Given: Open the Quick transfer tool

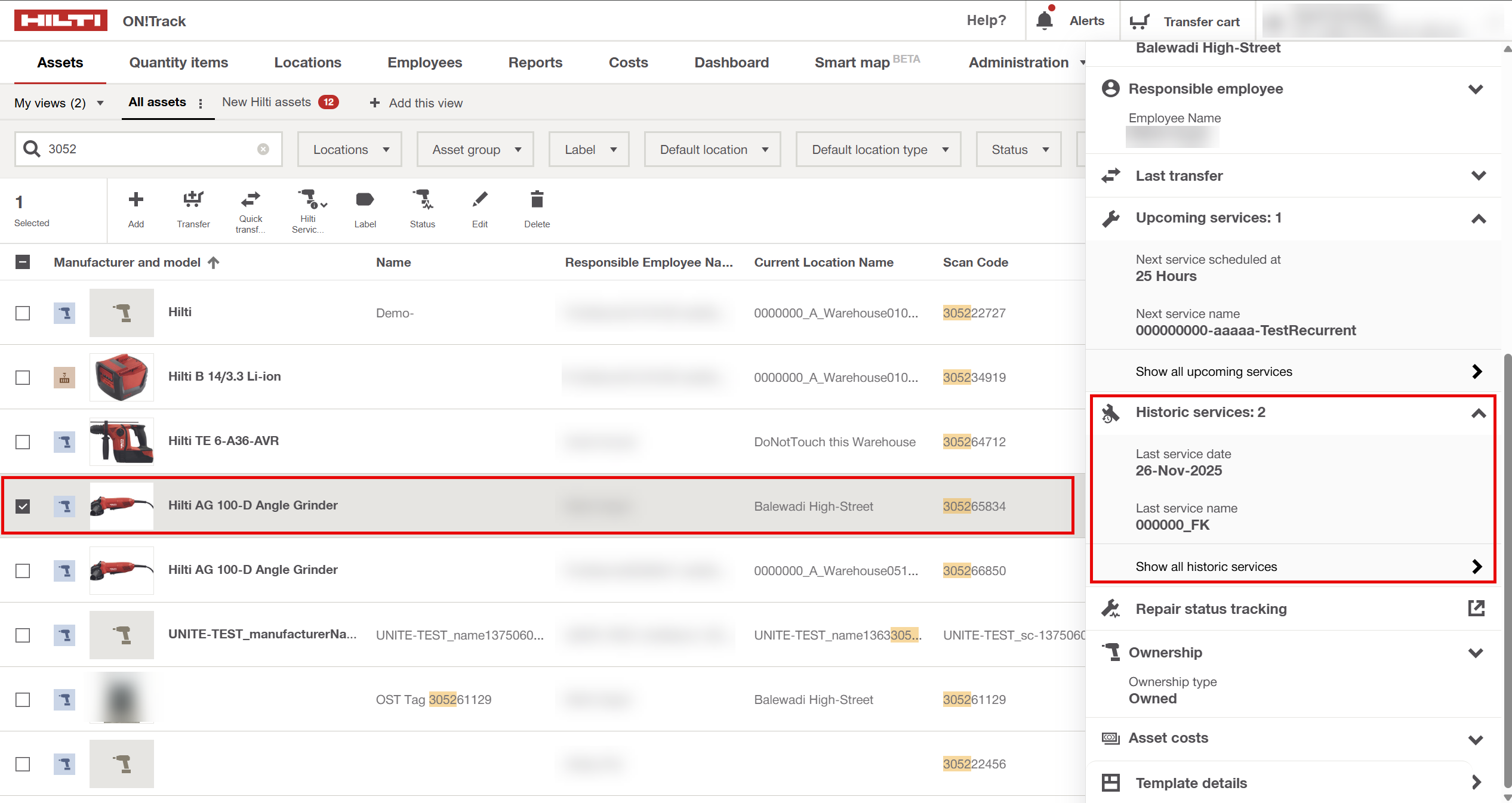Looking at the screenshot, I should (x=250, y=200).
